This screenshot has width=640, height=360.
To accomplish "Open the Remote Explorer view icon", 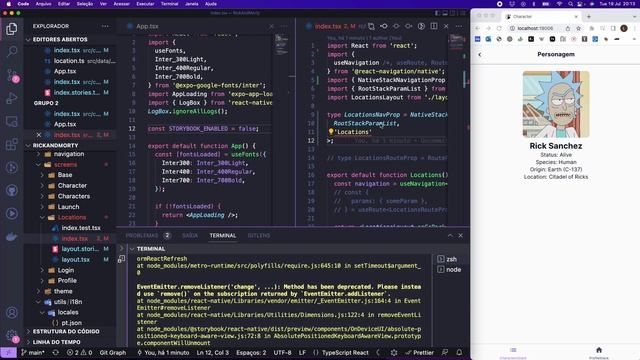I will [x=11, y=121].
